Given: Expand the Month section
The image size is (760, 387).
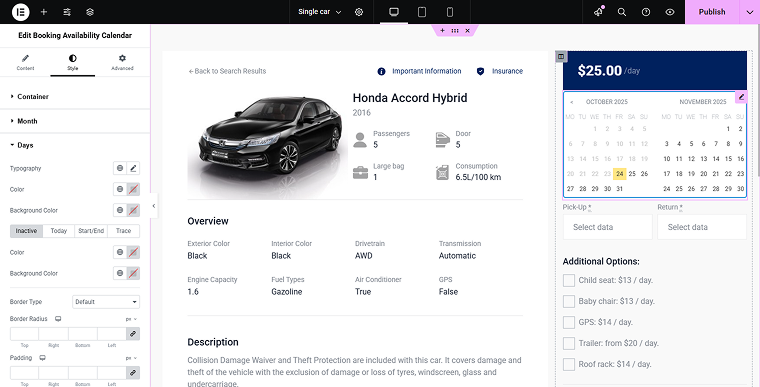Looking at the screenshot, I should tap(75, 121).
